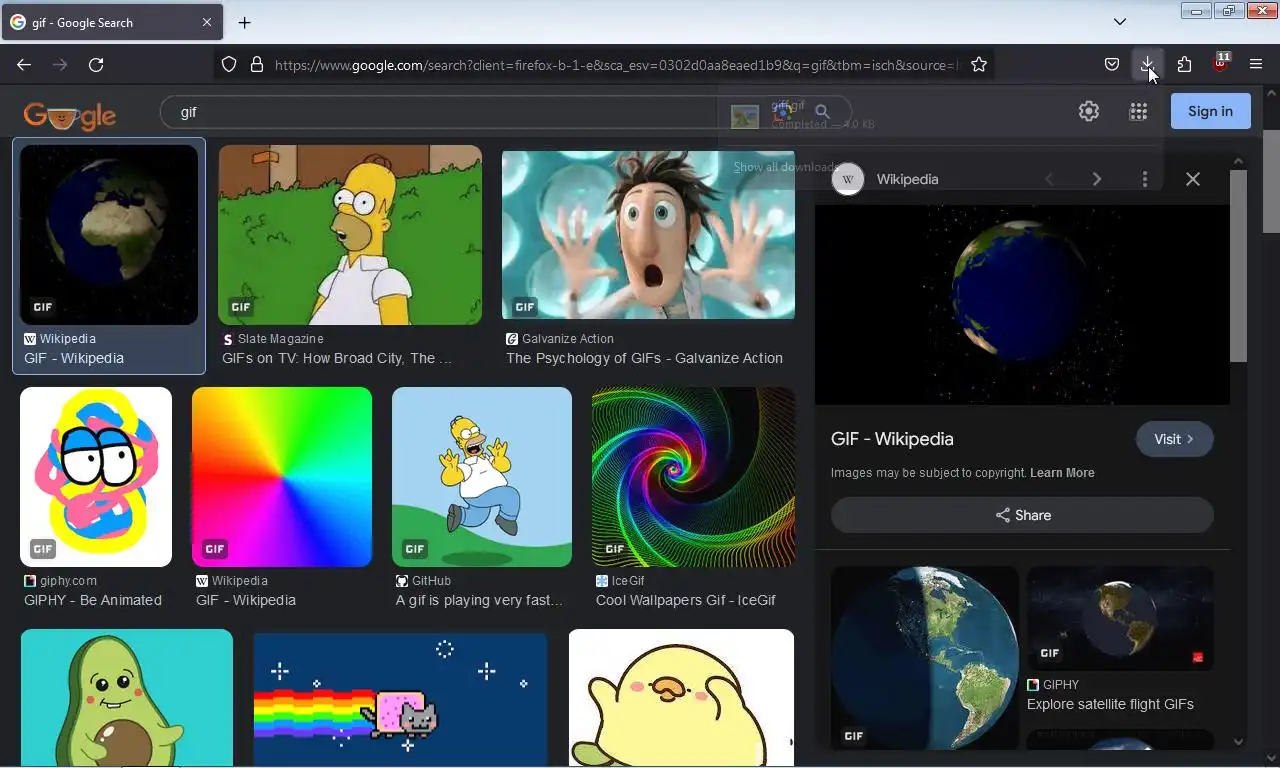Image resolution: width=1280 pixels, height=768 pixels.
Task: Open the IceGif rainbow spiral thumbnail
Action: click(693, 477)
